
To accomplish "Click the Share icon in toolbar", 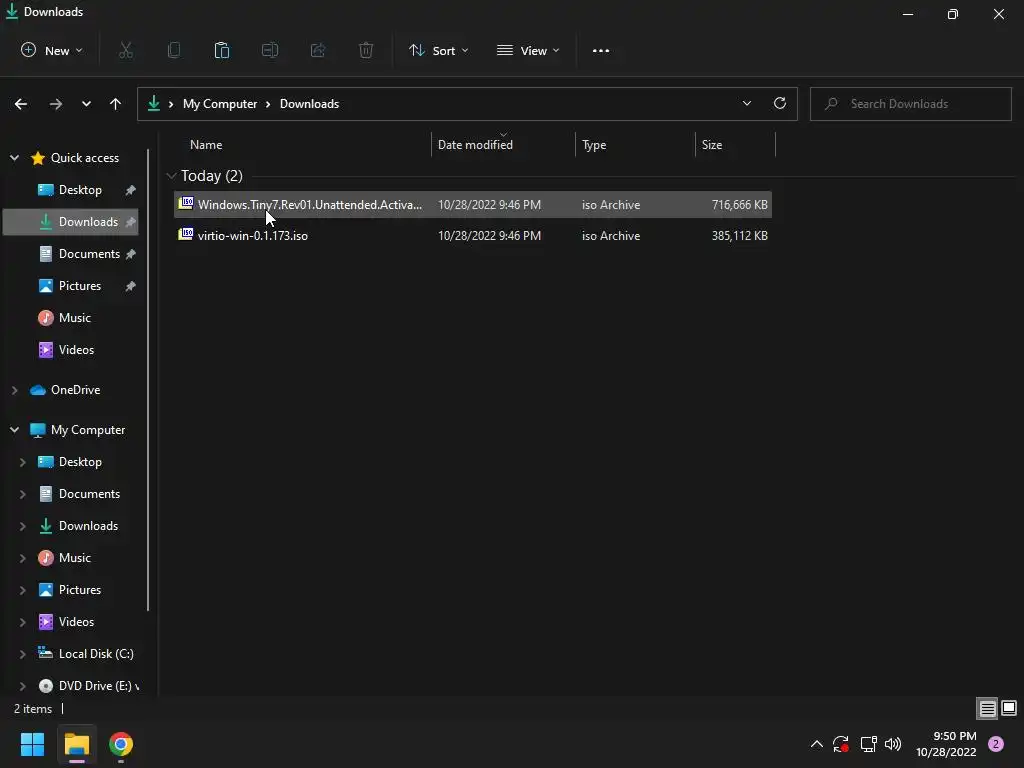I will tap(318, 50).
